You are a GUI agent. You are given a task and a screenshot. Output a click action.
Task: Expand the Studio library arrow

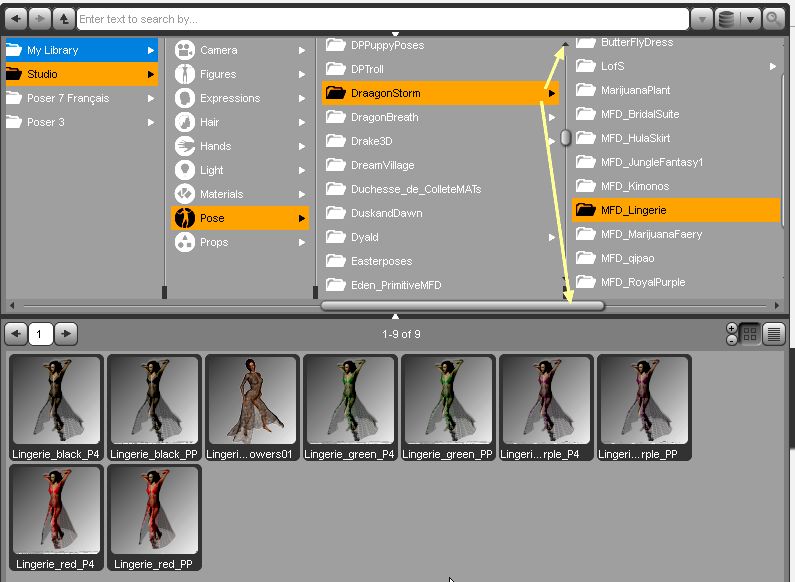(151, 74)
